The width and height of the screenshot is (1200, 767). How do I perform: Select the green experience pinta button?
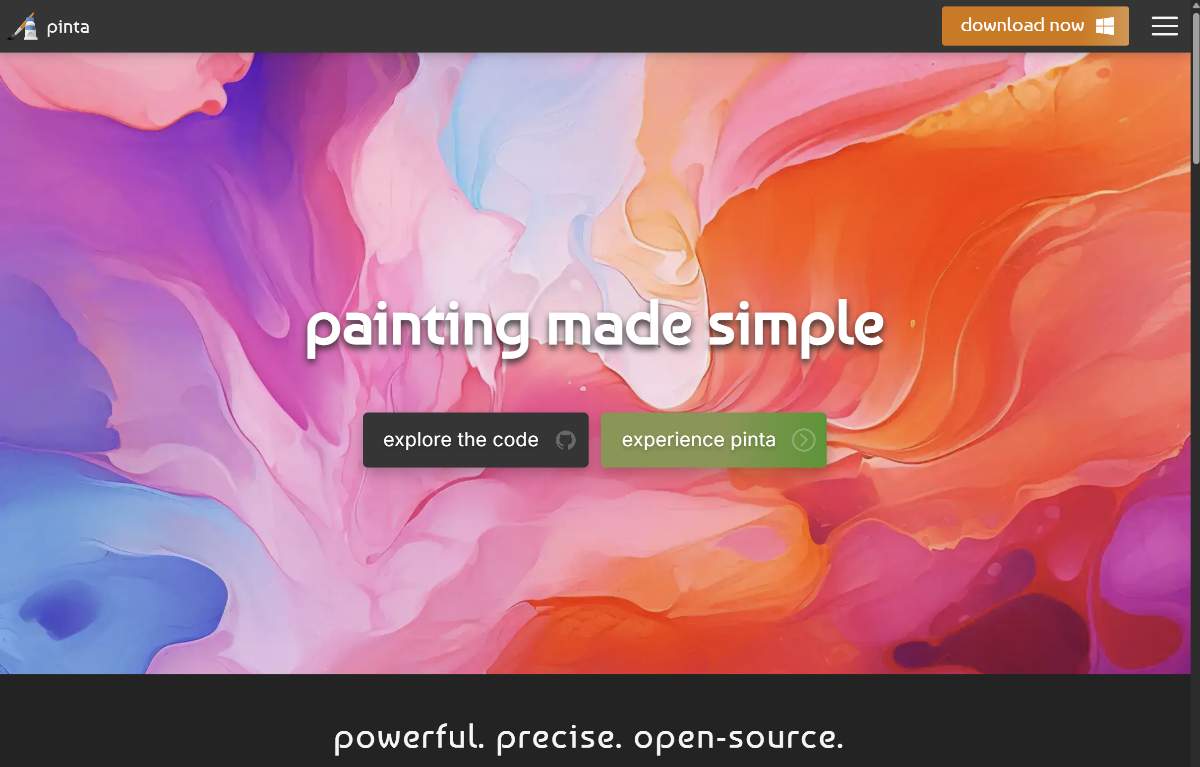tap(714, 440)
